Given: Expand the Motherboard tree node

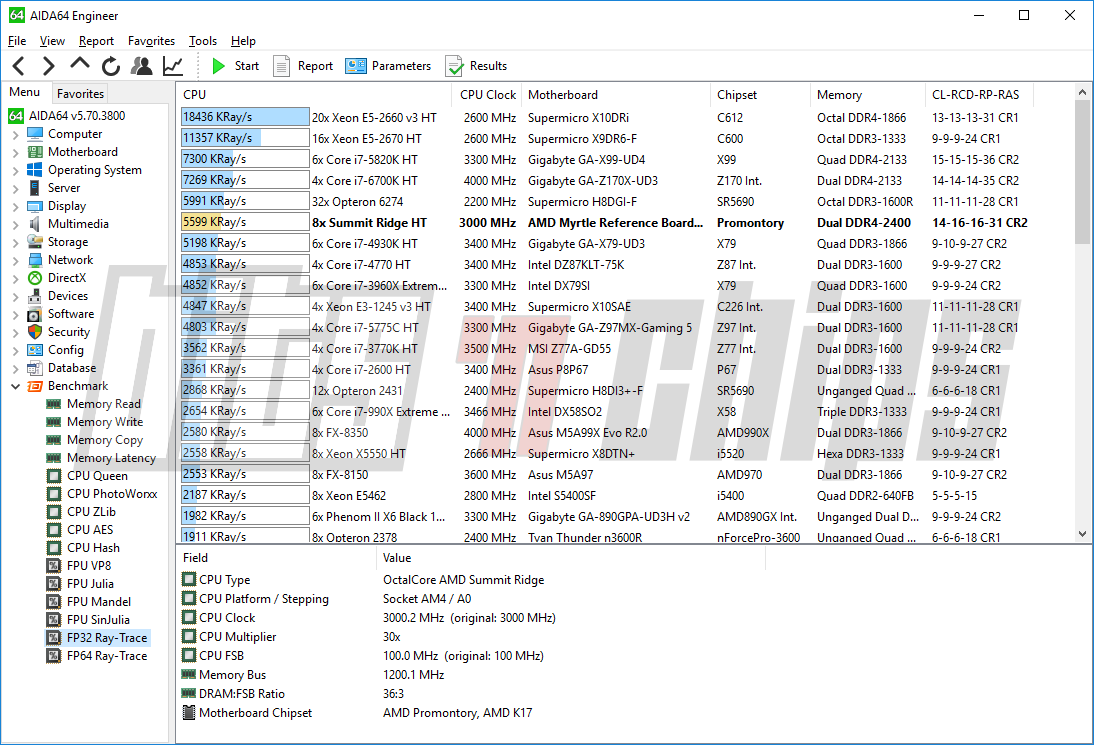Looking at the screenshot, I should coord(15,152).
